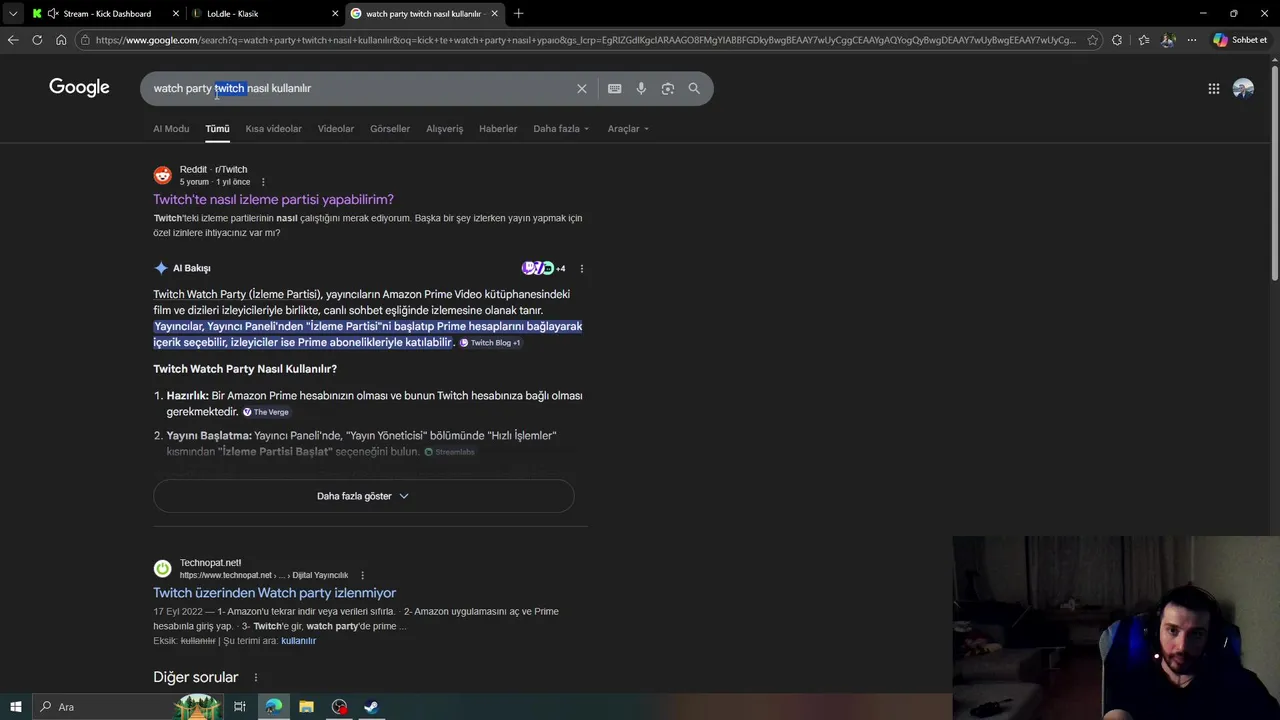Expand the Araçlar dropdown
Image resolution: width=1280 pixels, height=720 pixels.
pyautogui.click(x=628, y=129)
